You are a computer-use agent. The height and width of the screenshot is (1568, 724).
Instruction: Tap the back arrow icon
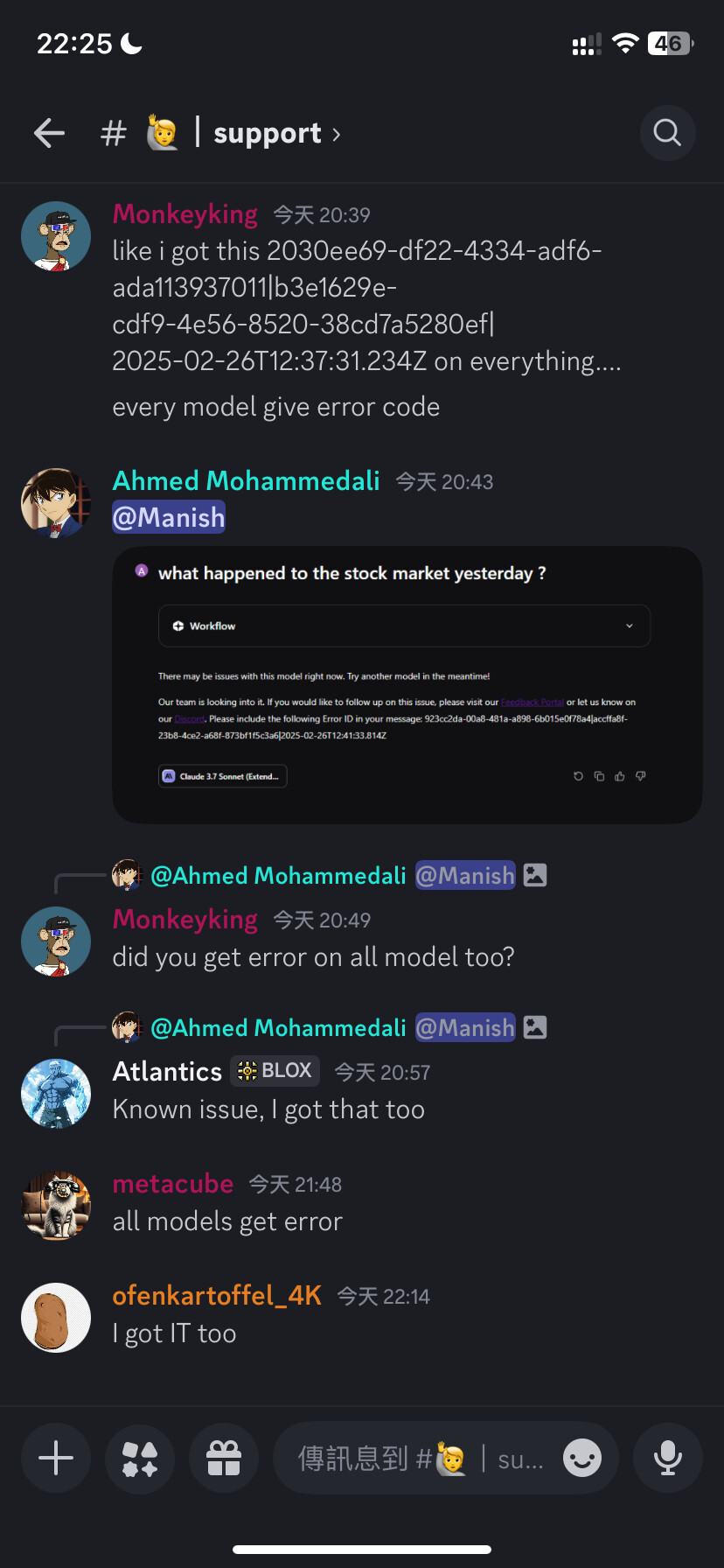coord(50,133)
